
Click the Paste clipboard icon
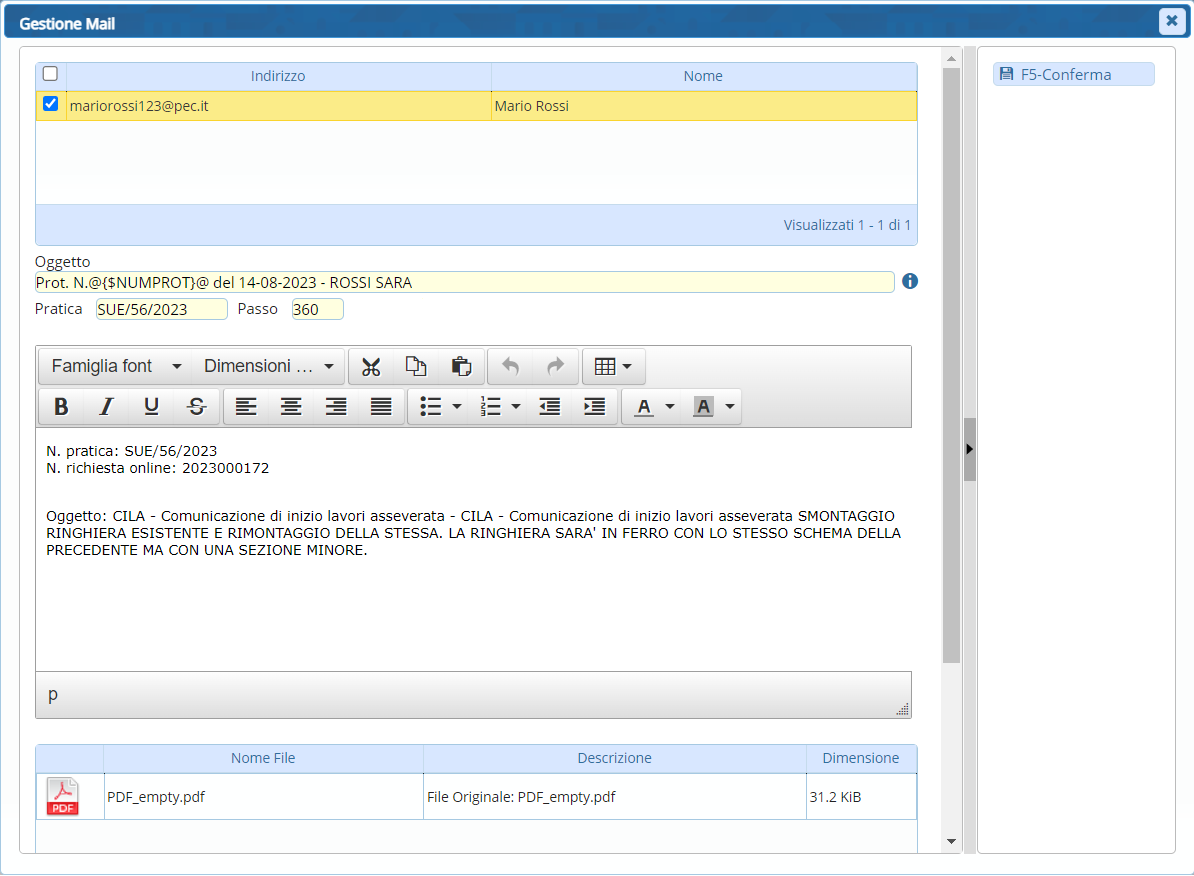461,367
